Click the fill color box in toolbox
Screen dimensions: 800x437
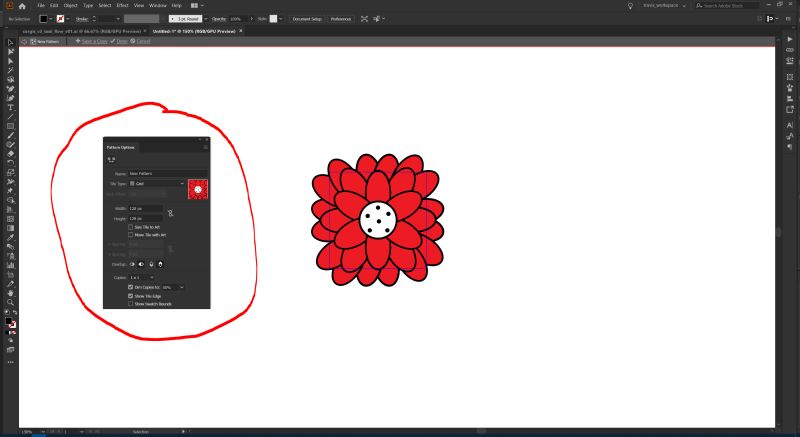click(x=8, y=321)
